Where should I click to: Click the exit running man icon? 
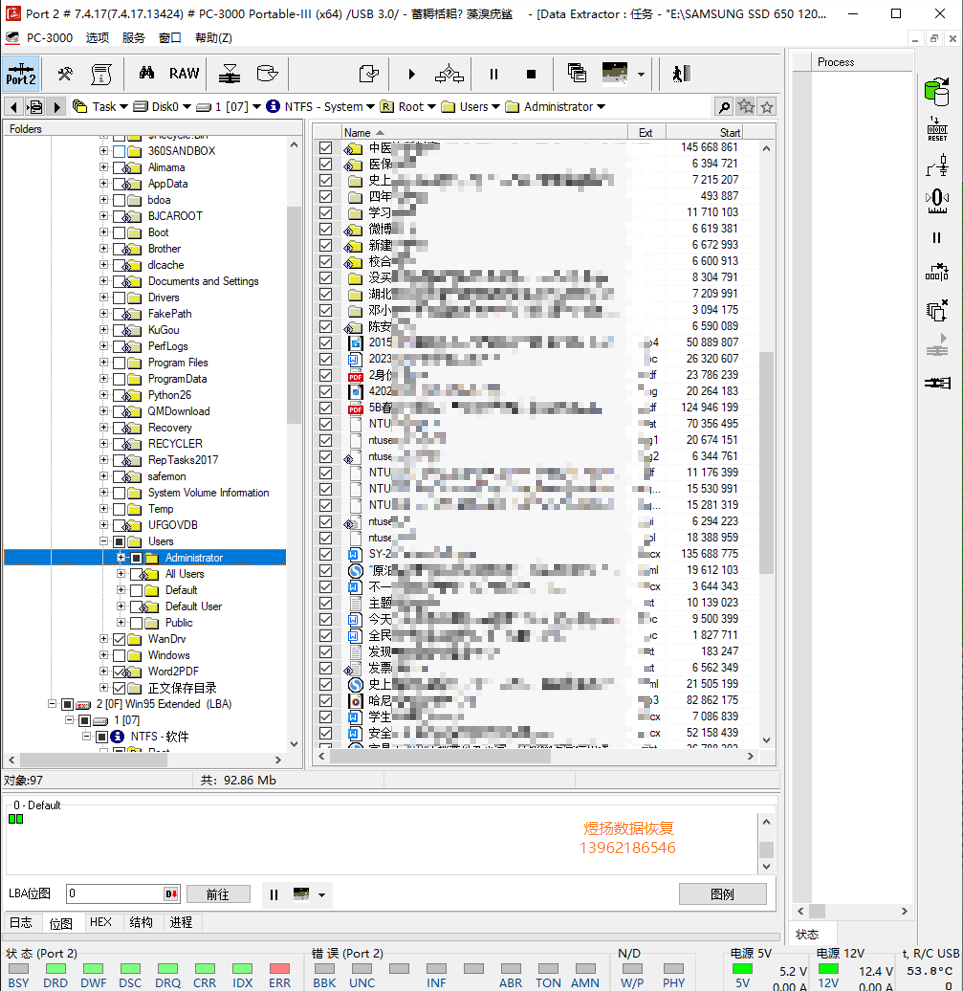pos(681,74)
